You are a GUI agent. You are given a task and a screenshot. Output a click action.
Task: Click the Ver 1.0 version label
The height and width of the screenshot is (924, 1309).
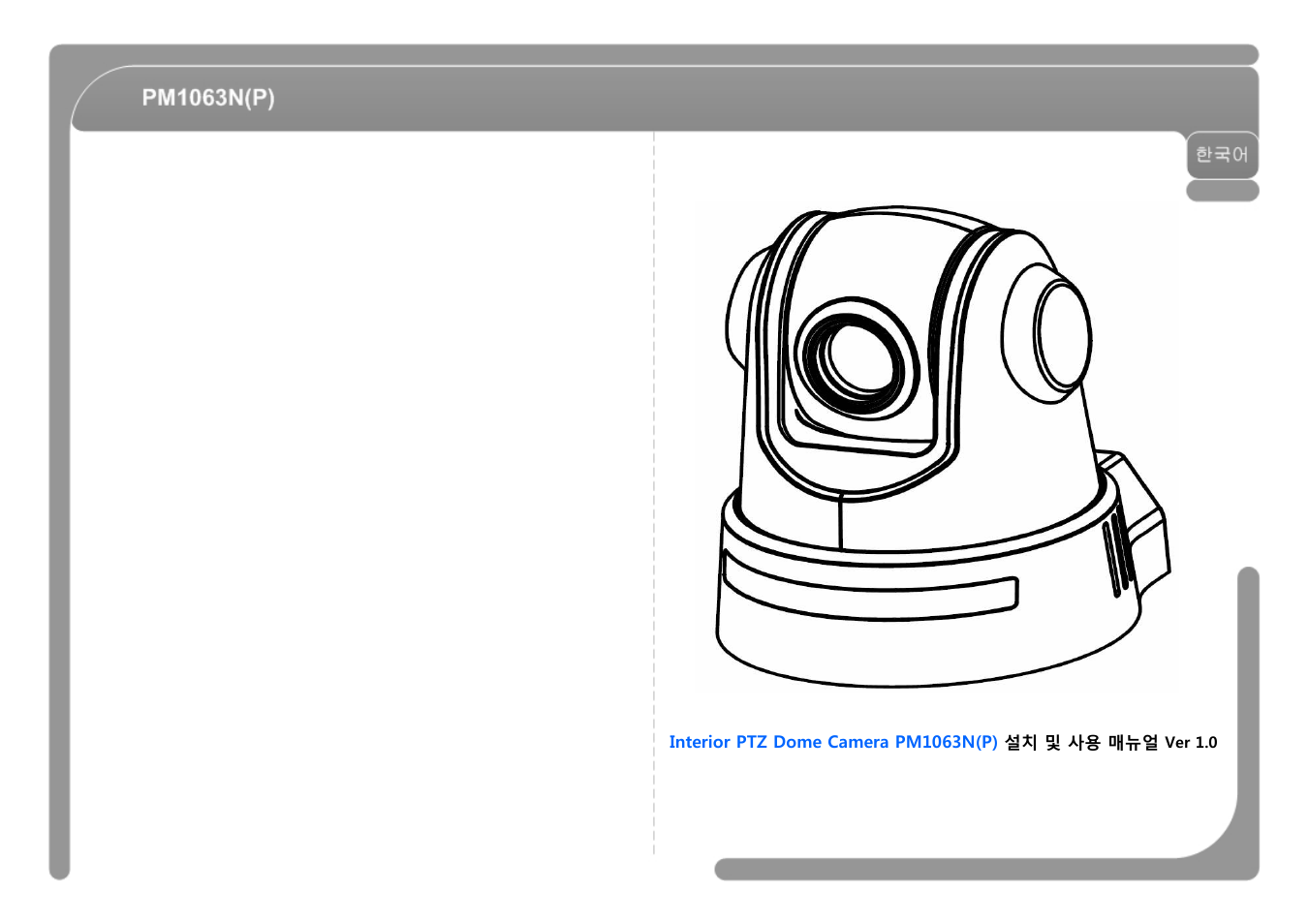(1191, 743)
